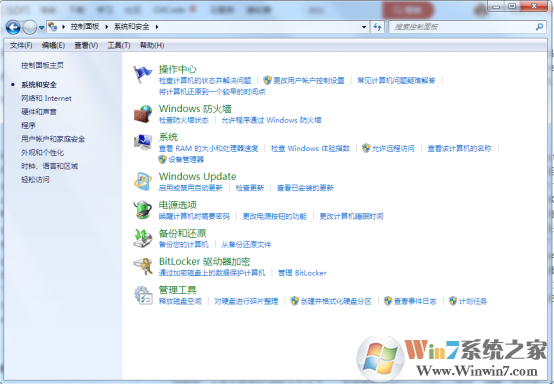The image size is (554, 385).
Task: Click the Control Panel icon in address bar
Action: coord(53,26)
